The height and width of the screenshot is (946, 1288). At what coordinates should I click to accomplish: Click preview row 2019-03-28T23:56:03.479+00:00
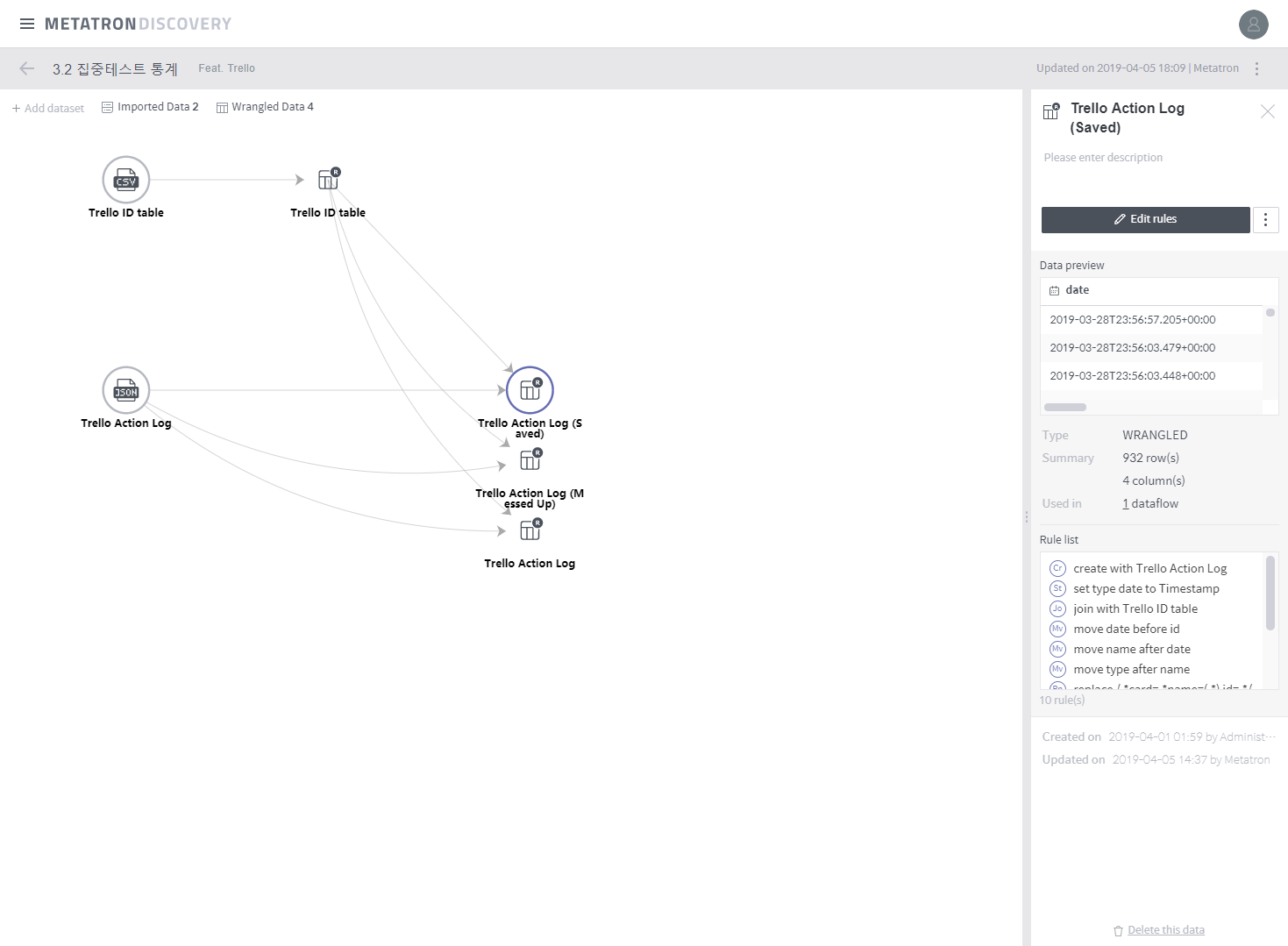[1151, 348]
